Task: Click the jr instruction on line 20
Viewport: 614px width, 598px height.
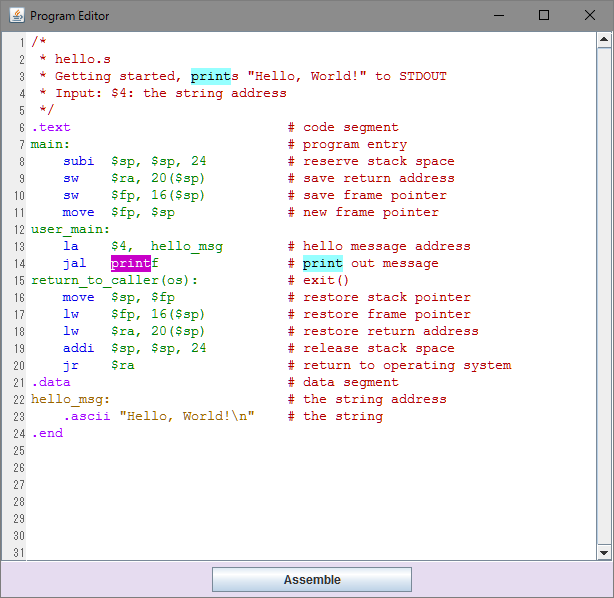Action: [x=71, y=366]
